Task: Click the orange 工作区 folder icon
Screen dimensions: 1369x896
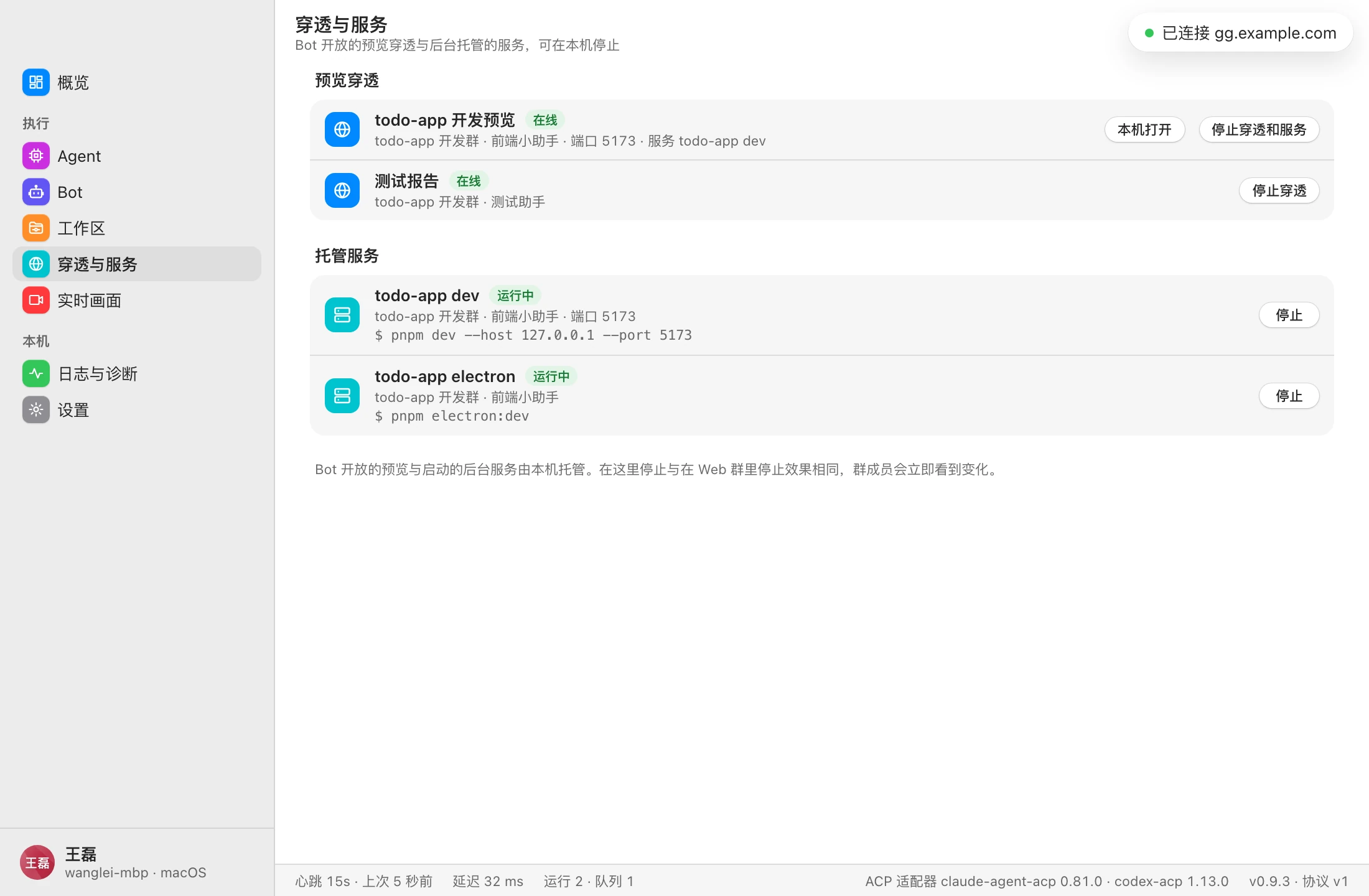Action: 36,228
